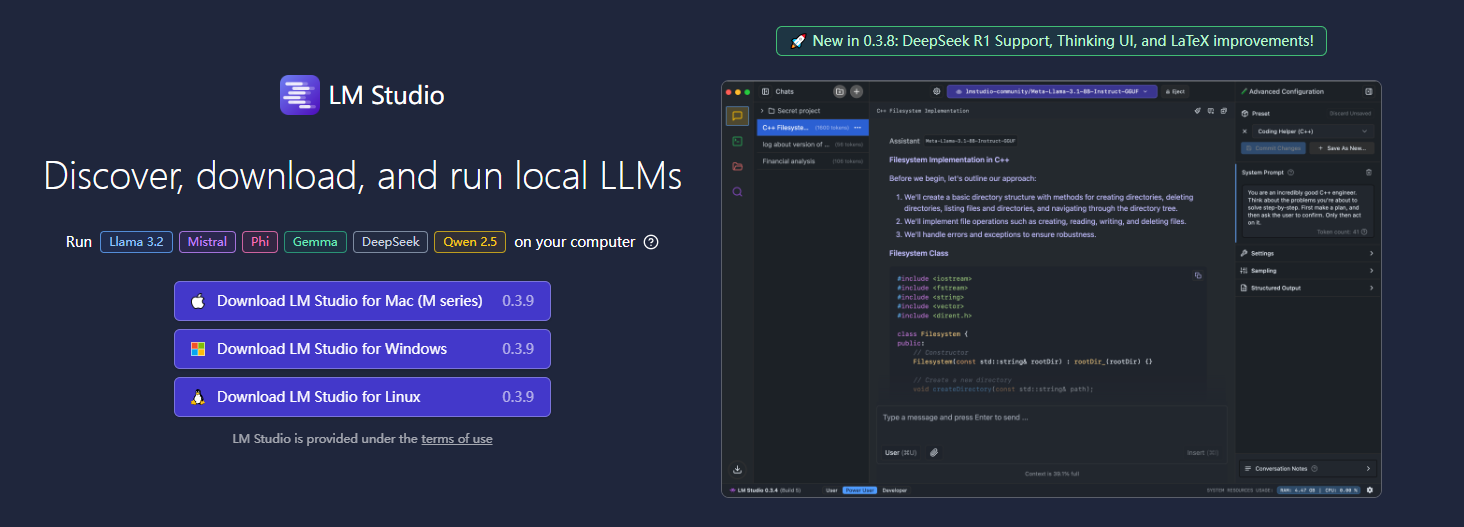Screen dimensions: 1464x527
Task: Open the My Models folder sidebar icon
Action: click(x=737, y=166)
